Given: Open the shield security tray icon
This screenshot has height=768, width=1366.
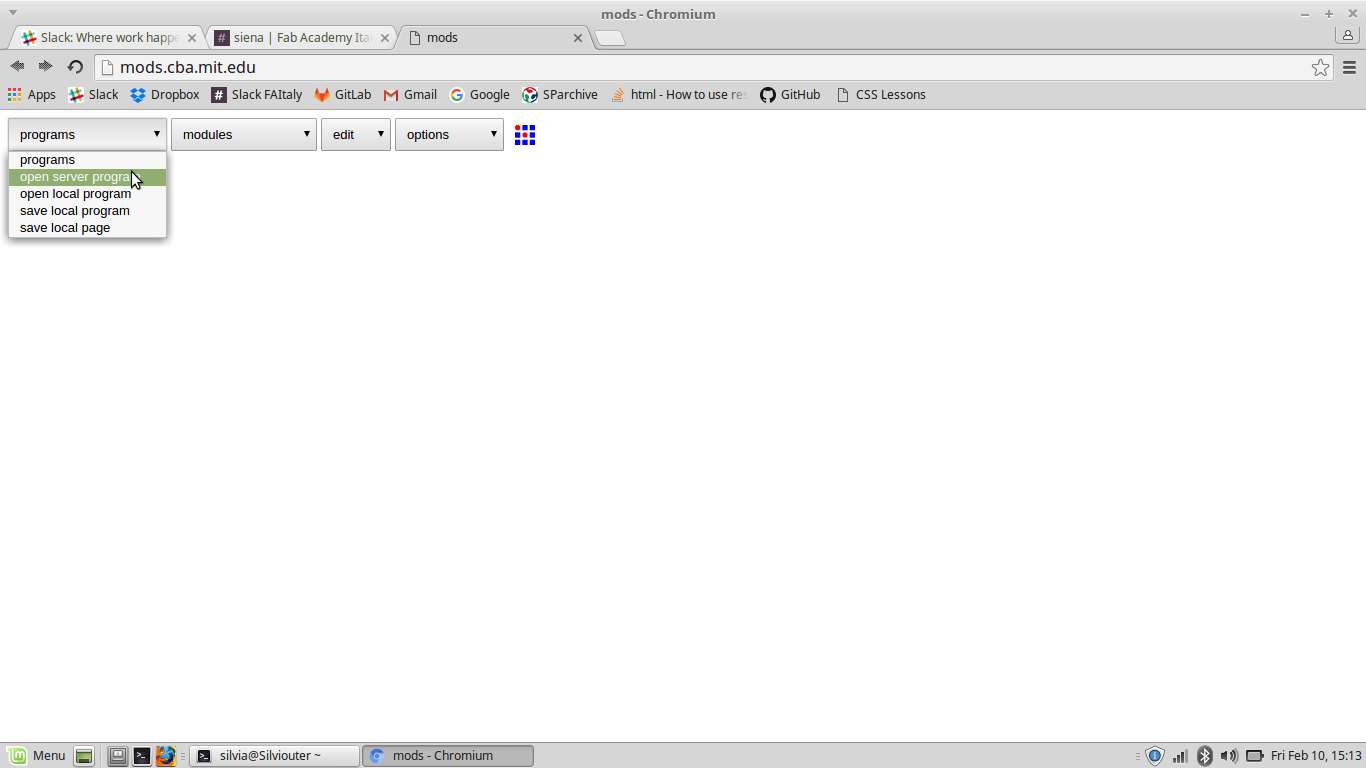Looking at the screenshot, I should 1155,756.
